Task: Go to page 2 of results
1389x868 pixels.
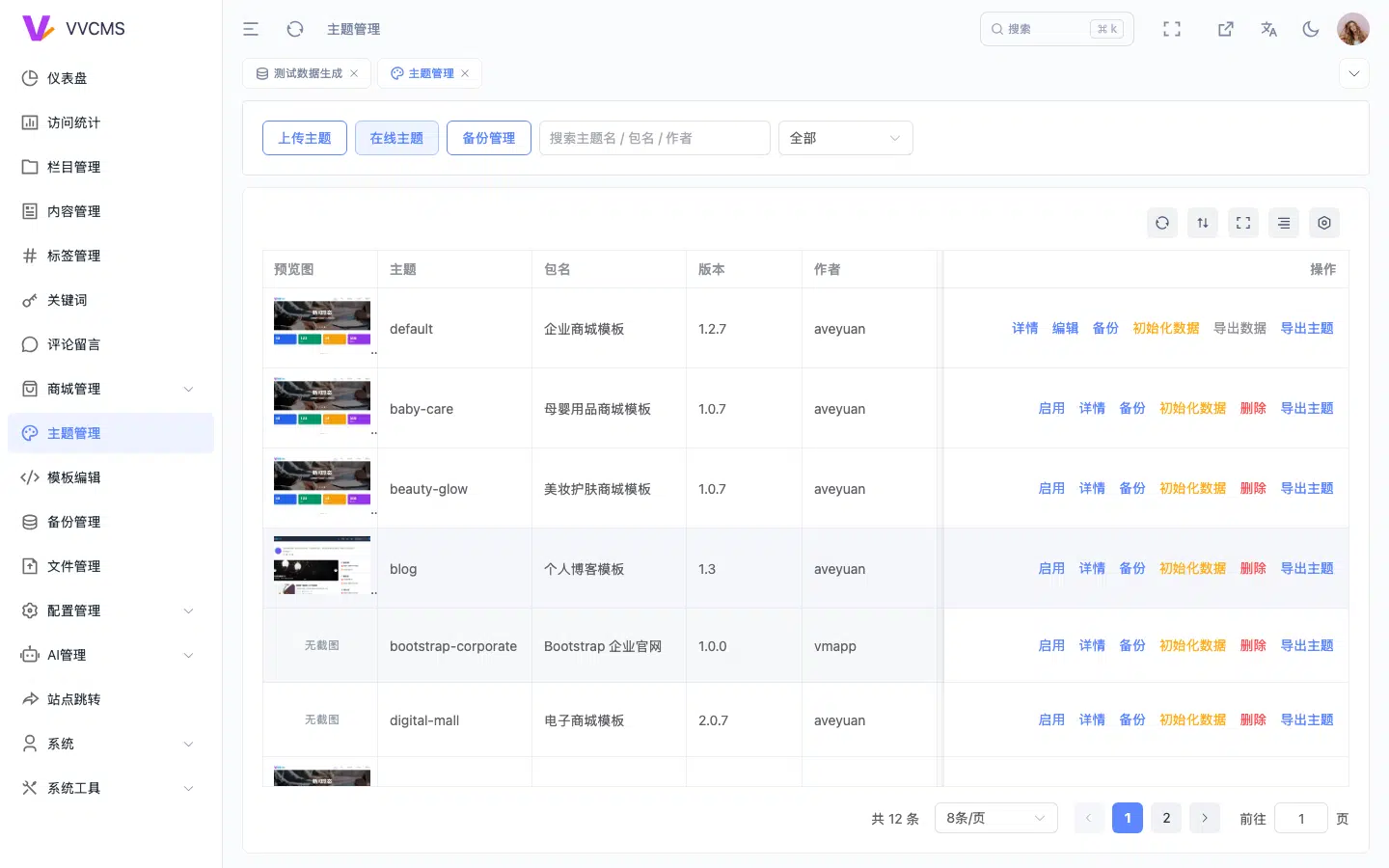Action: click(1166, 818)
